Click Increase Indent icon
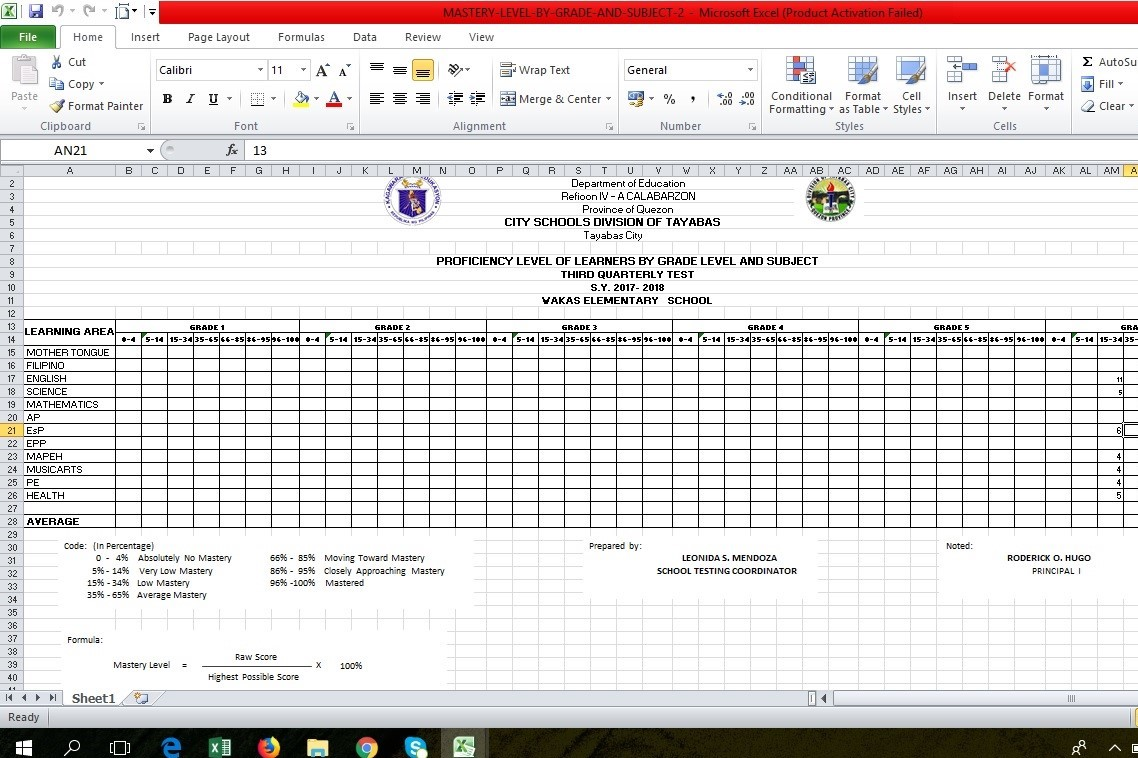The image size is (1138, 758). tap(478, 99)
